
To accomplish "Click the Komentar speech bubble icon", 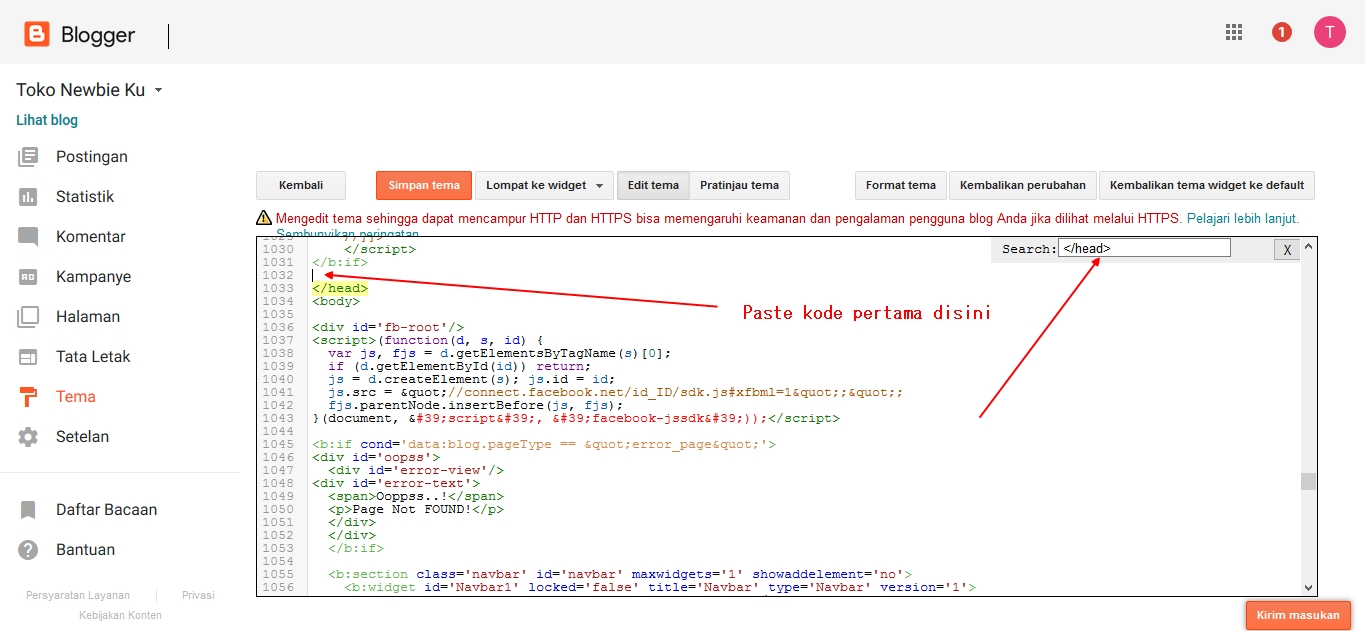I will (x=28, y=237).
